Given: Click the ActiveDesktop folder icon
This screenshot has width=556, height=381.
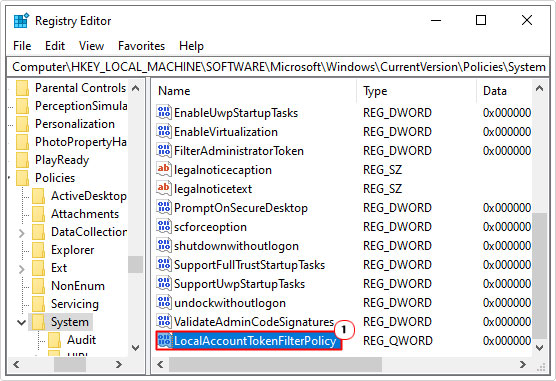Looking at the screenshot, I should coord(38,196).
